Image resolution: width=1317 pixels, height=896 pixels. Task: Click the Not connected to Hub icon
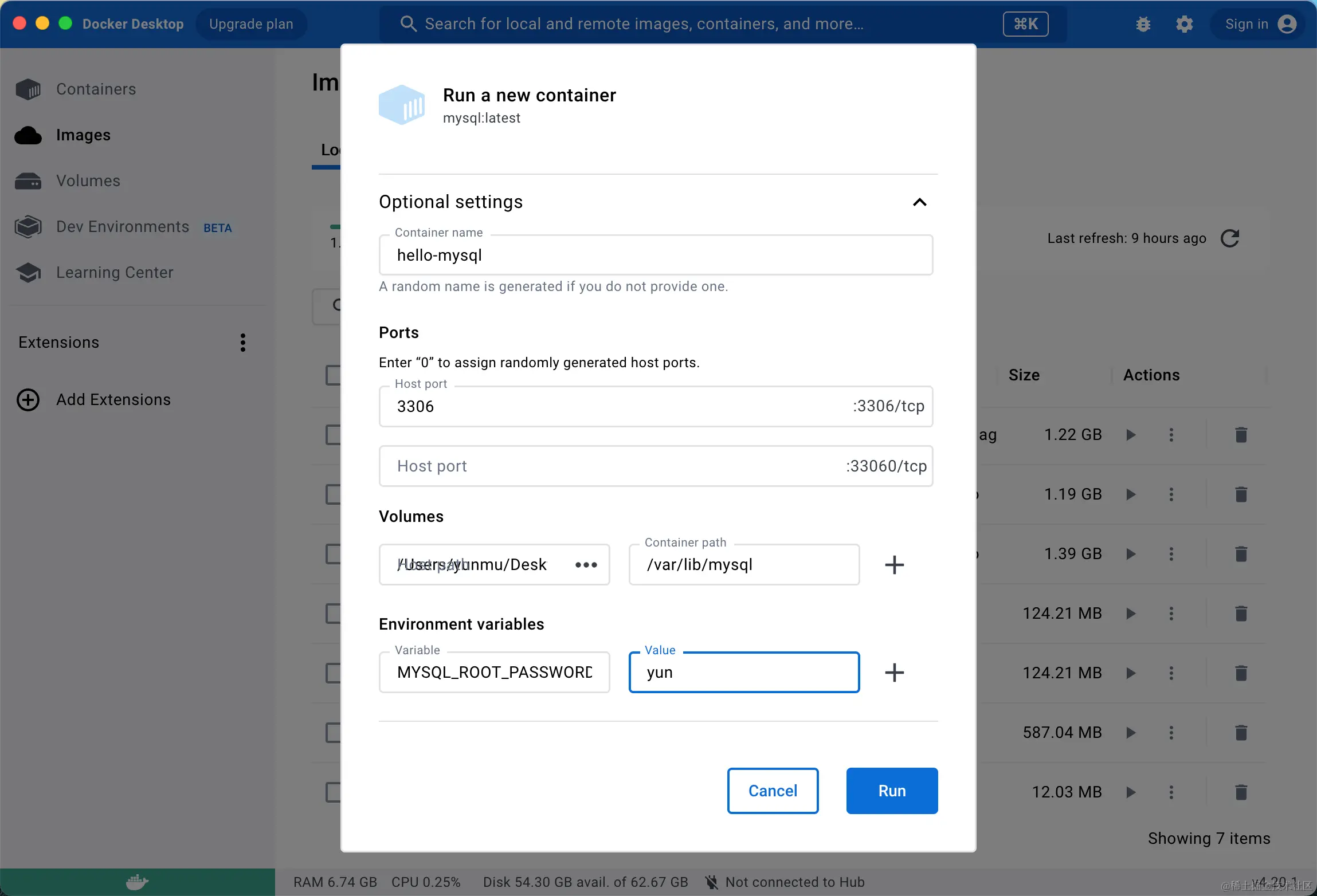[711, 882]
